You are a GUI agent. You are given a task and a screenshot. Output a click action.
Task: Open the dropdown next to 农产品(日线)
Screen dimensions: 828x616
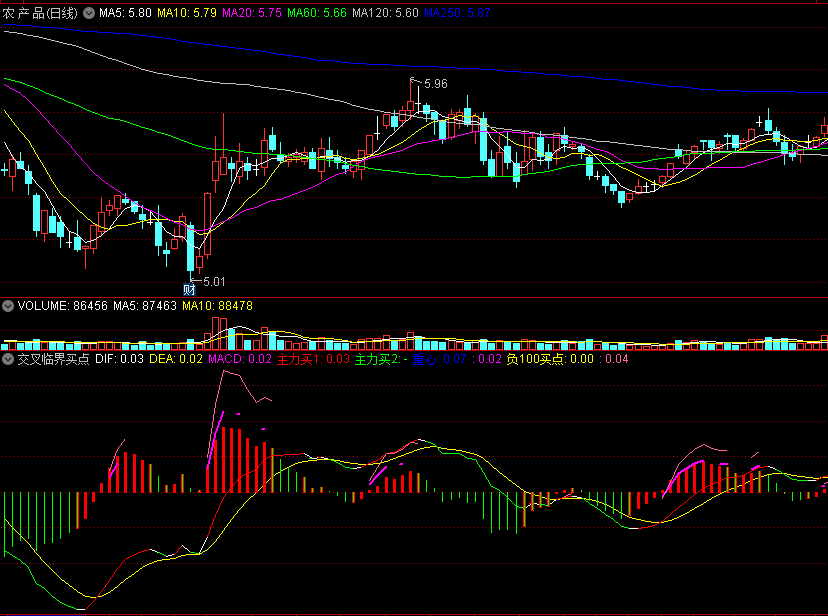point(89,13)
